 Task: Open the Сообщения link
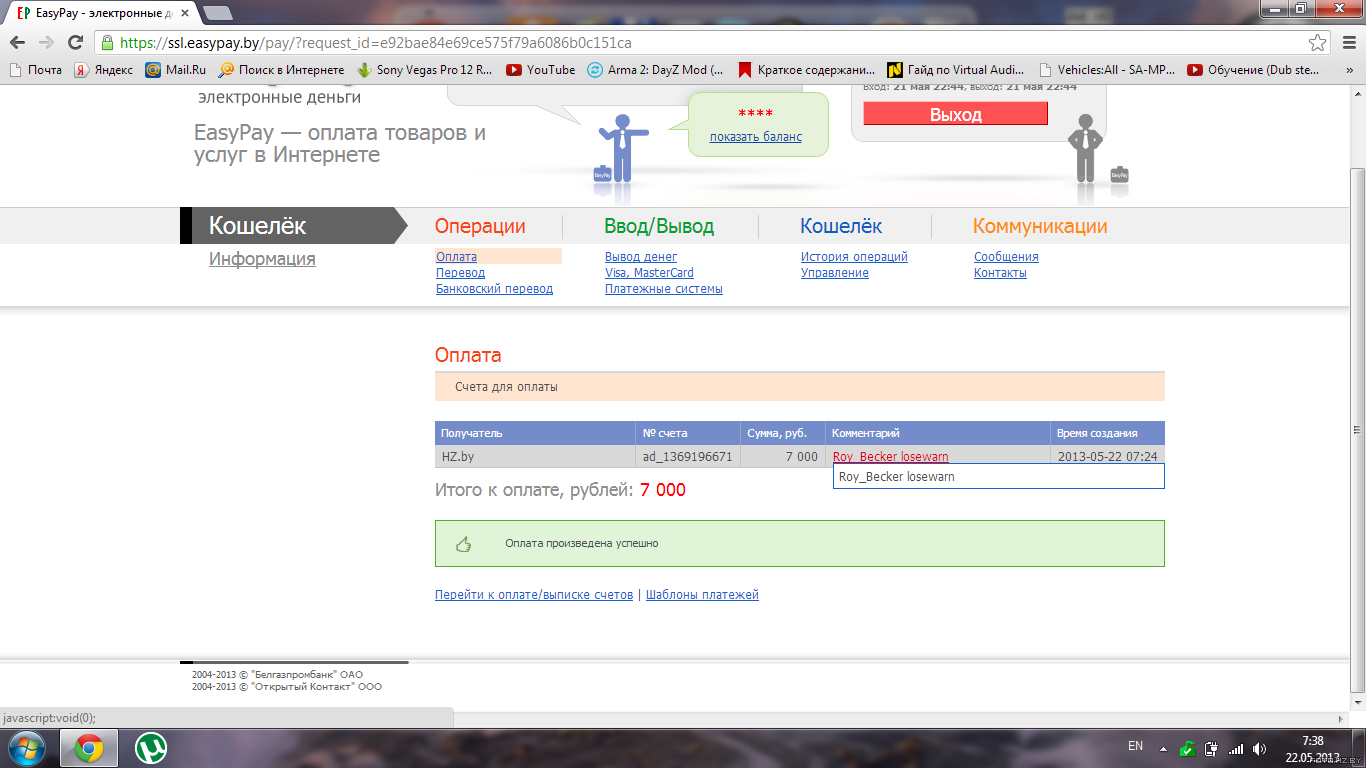pos(1006,257)
